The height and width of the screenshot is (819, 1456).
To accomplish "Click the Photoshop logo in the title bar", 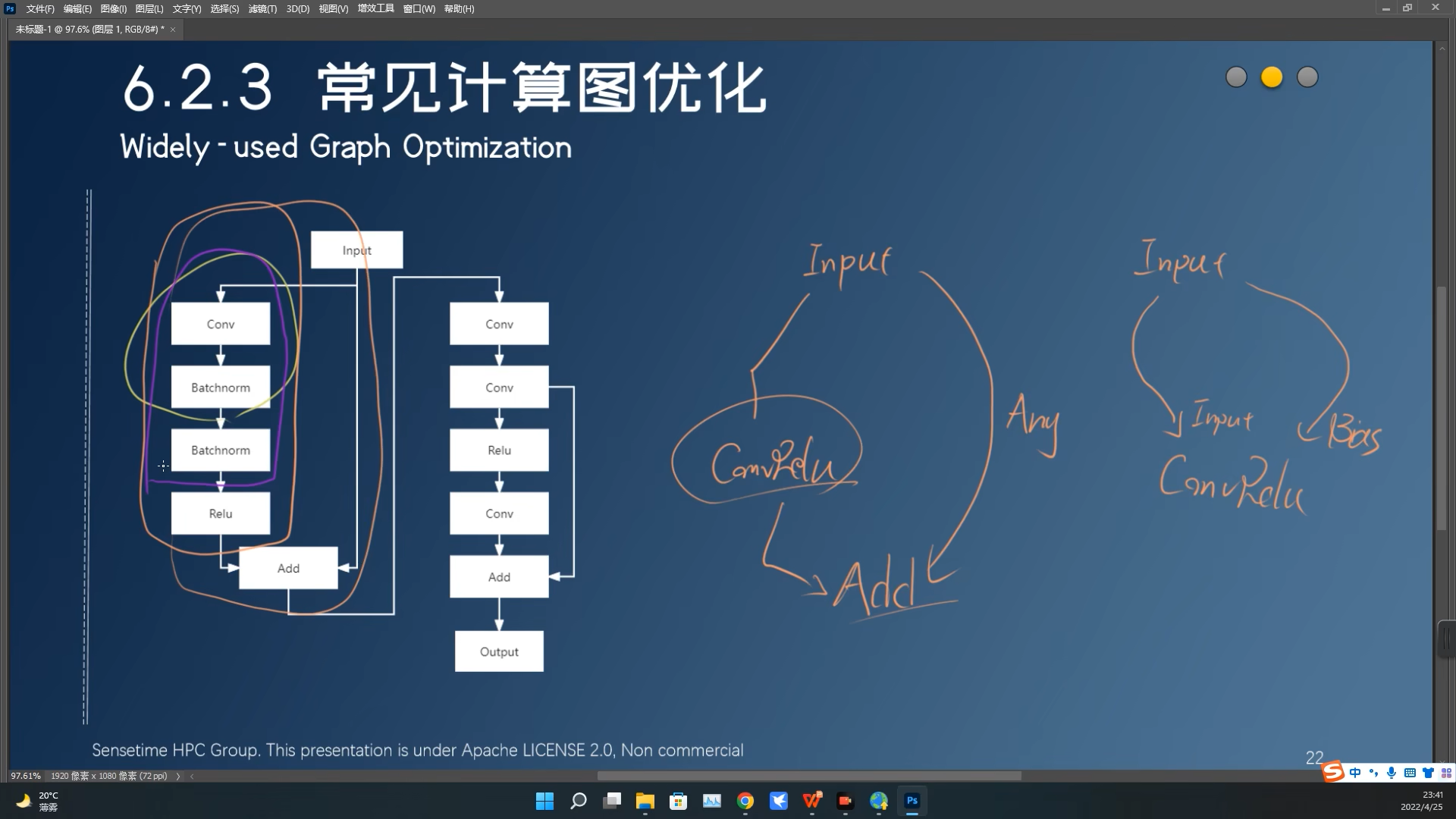I will [x=10, y=8].
